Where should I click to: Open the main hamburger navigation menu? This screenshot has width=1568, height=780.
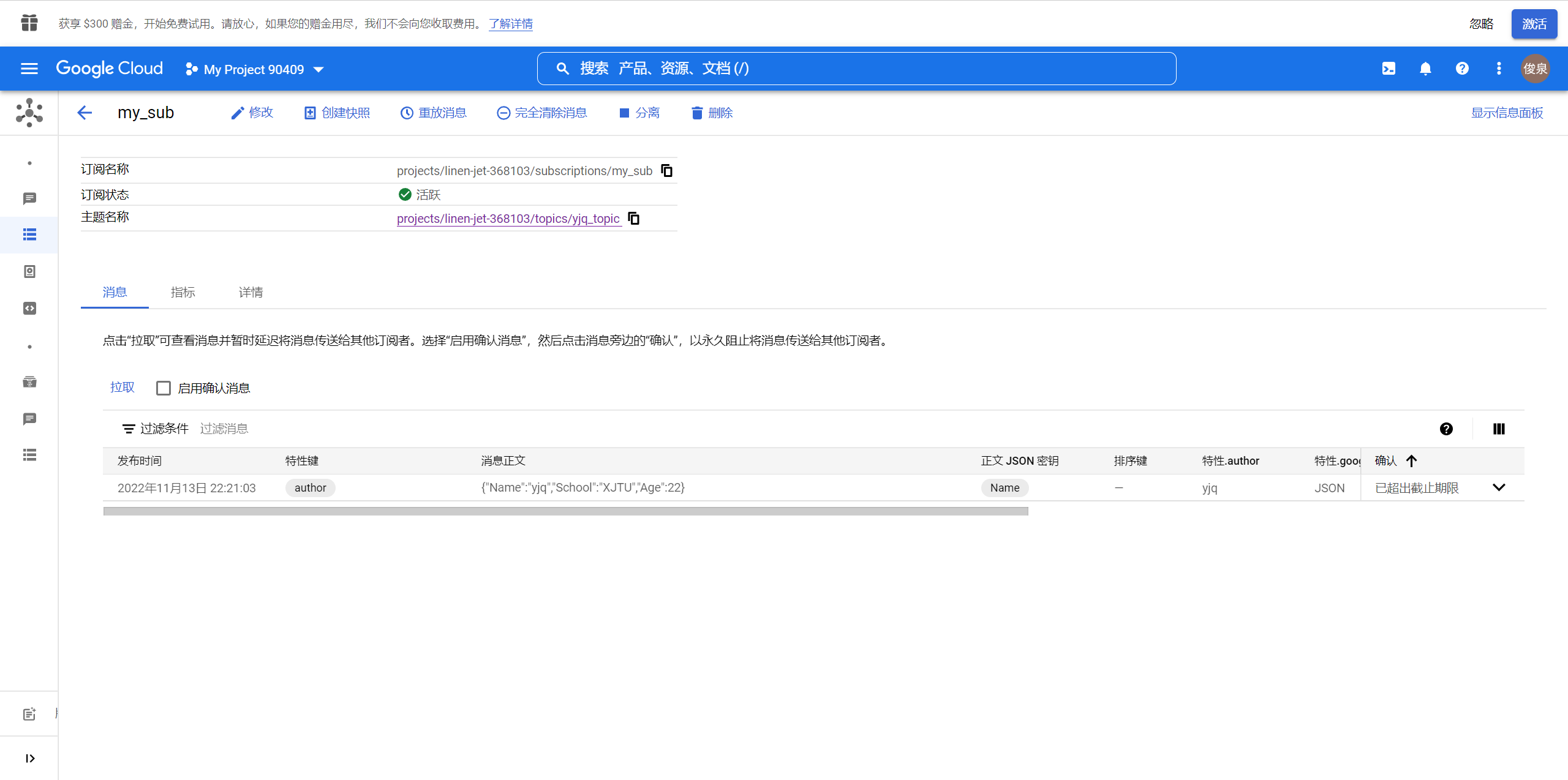[29, 69]
